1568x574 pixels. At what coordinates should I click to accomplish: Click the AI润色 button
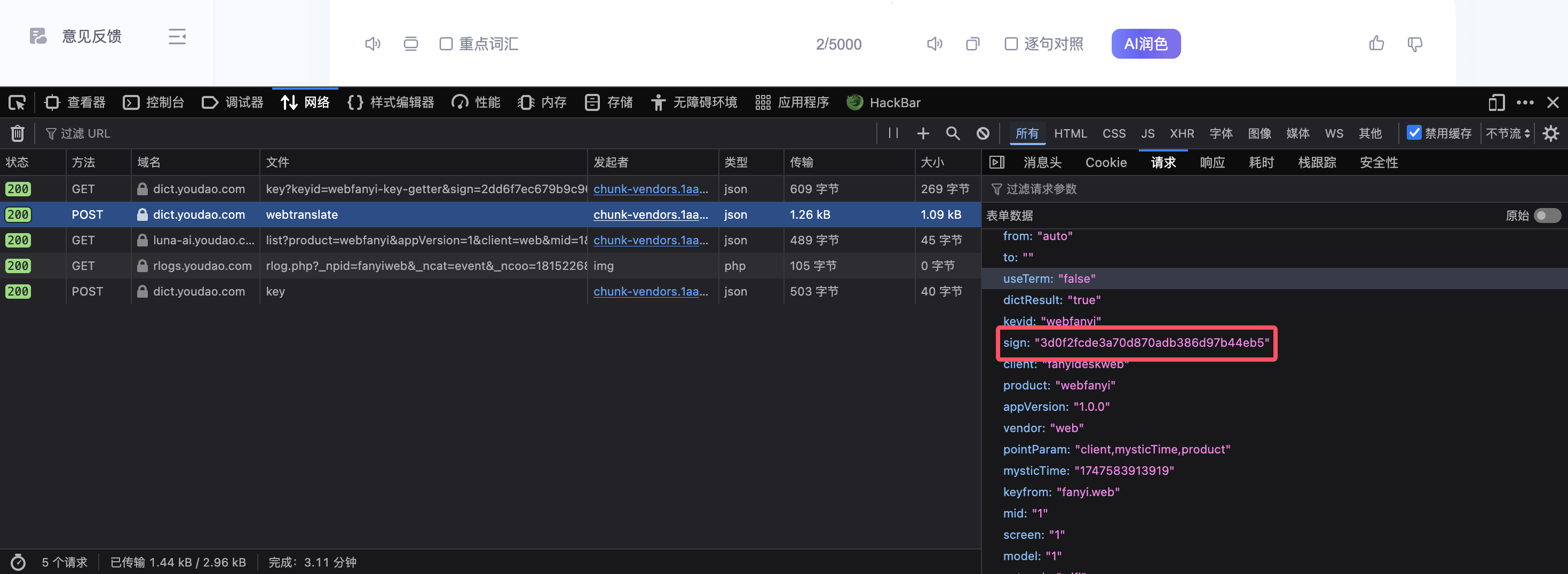click(x=1145, y=44)
